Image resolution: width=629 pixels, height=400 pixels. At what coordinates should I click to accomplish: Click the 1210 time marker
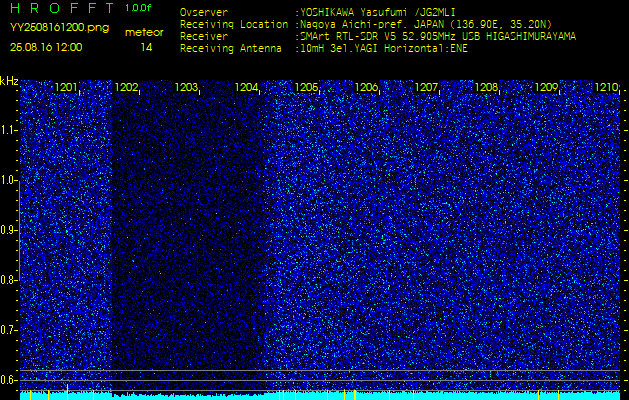607,87
